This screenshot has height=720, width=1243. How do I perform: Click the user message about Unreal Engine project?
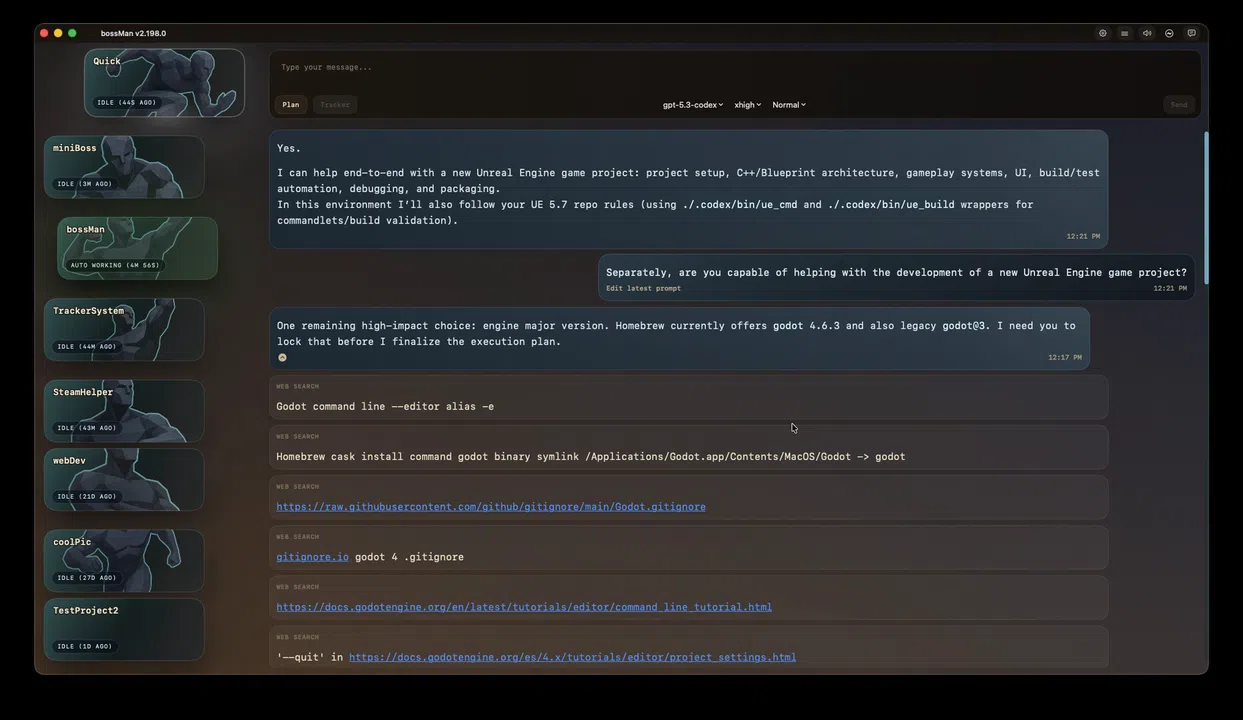[896, 277]
